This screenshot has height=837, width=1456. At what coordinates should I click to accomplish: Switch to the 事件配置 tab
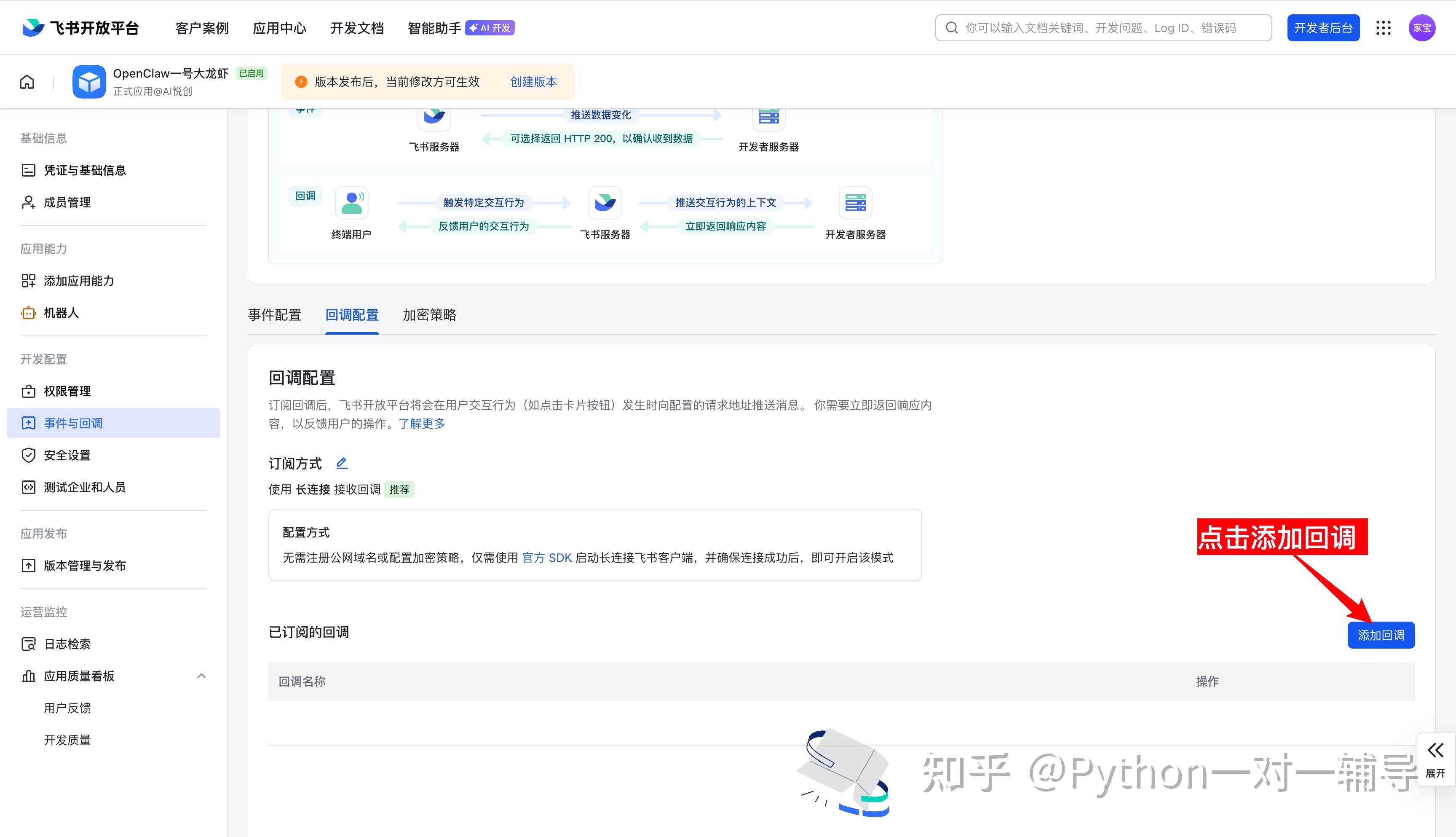click(x=275, y=315)
